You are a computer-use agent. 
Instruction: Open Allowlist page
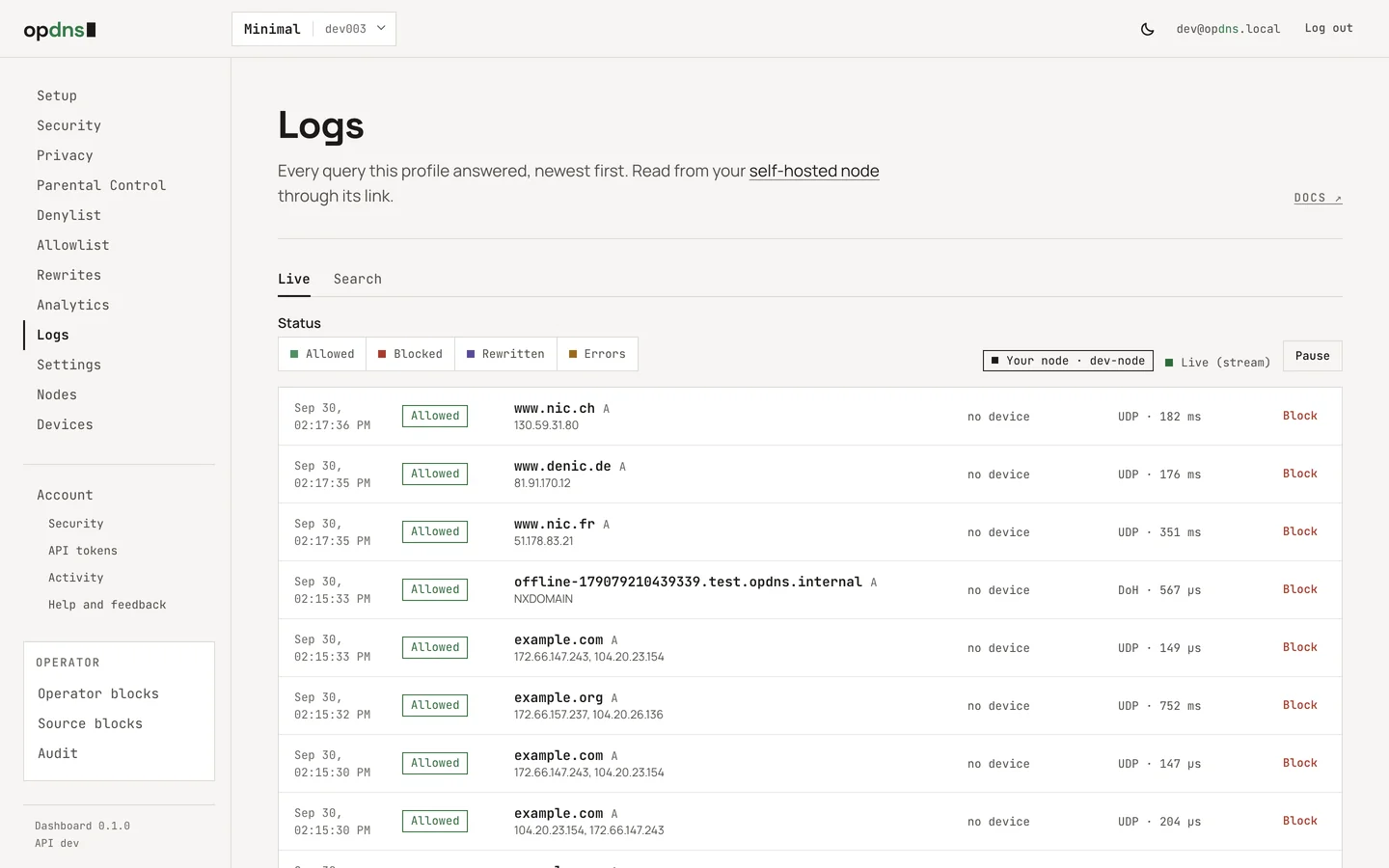(73, 245)
